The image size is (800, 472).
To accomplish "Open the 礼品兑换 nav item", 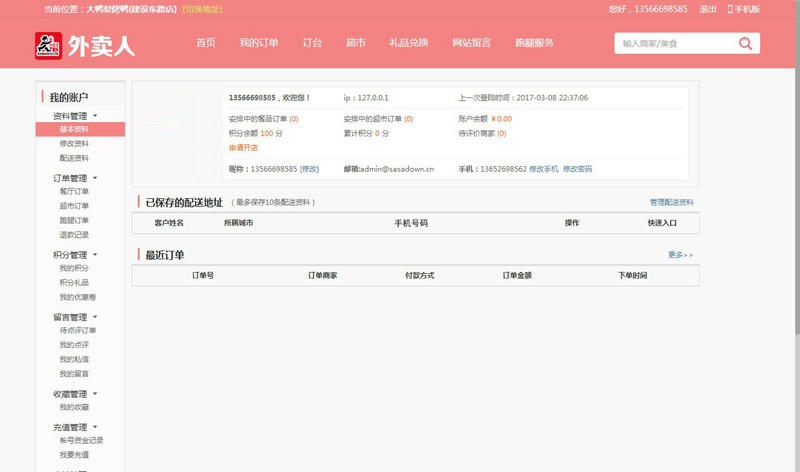I will (409, 43).
